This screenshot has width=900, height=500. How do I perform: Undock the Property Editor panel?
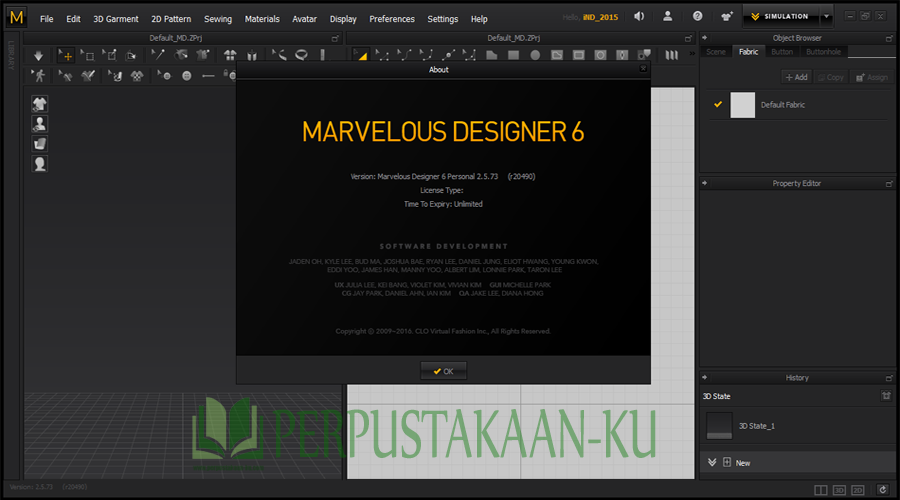tap(889, 184)
